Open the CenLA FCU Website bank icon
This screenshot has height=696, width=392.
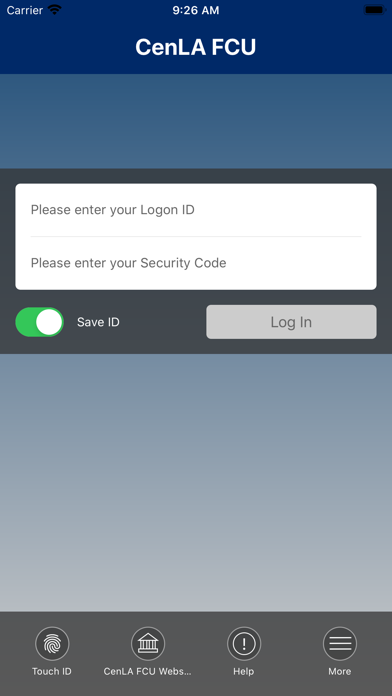pos(148,644)
